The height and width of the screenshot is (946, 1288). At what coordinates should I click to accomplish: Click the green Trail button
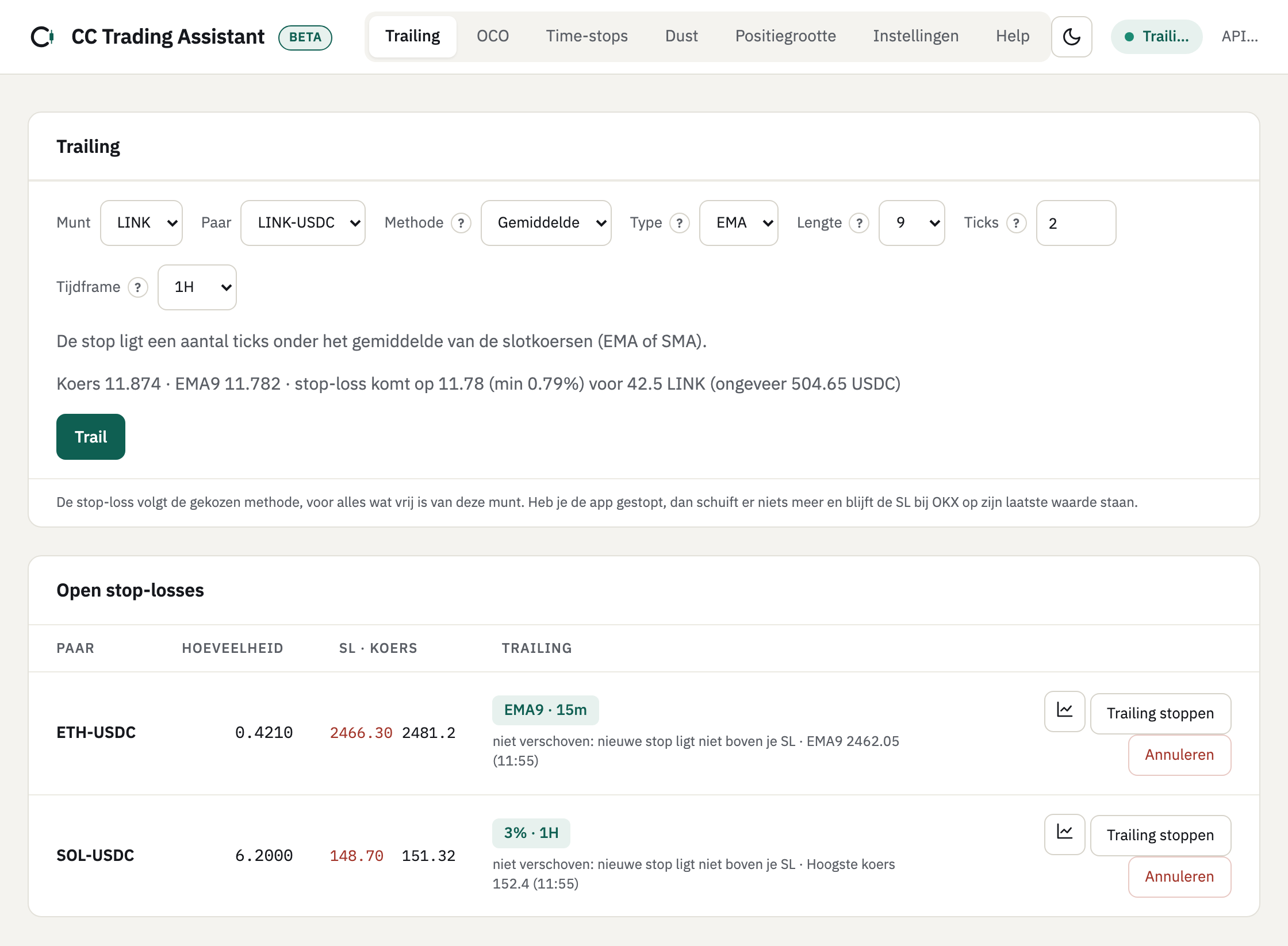[x=91, y=437]
